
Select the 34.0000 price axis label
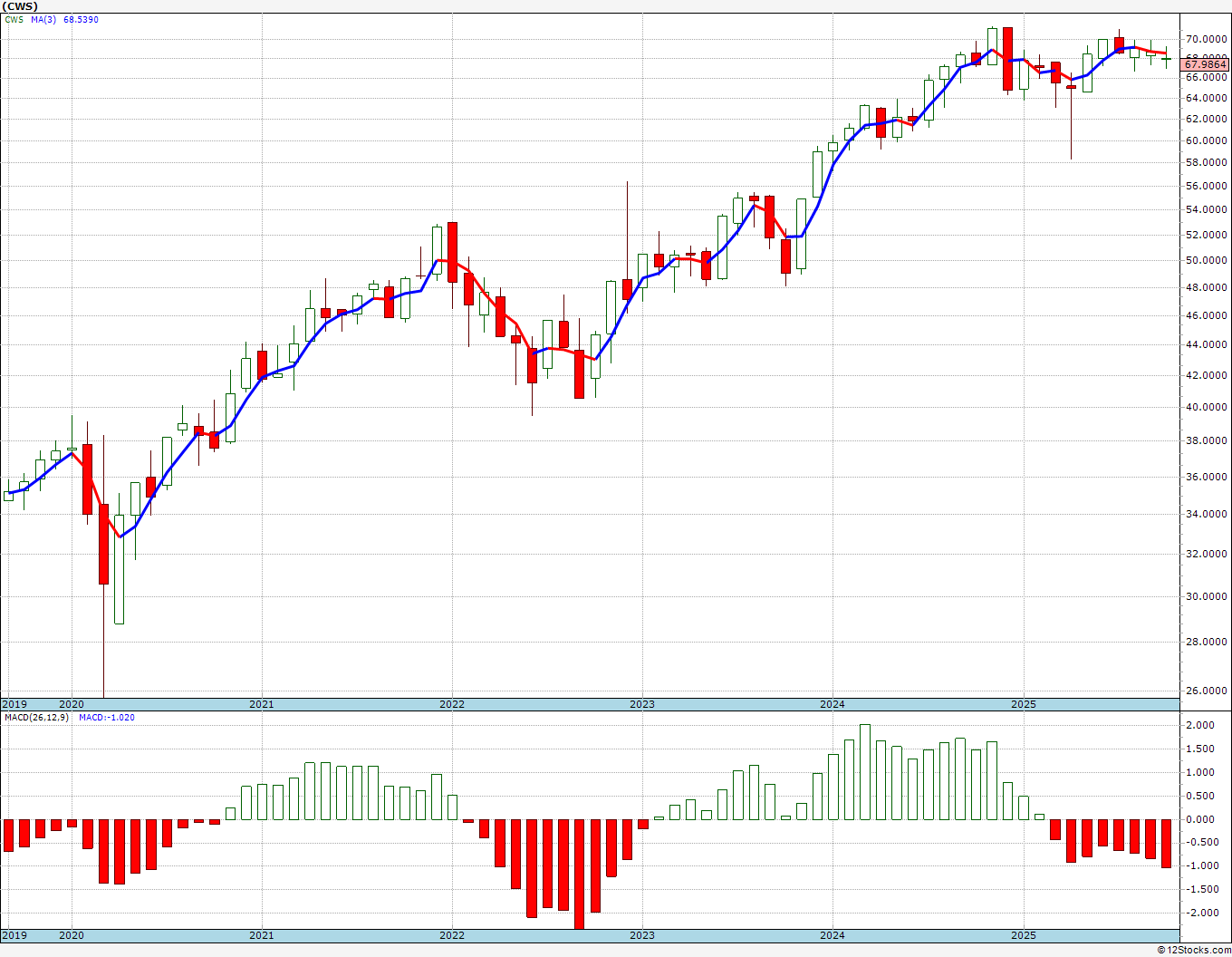click(1207, 515)
